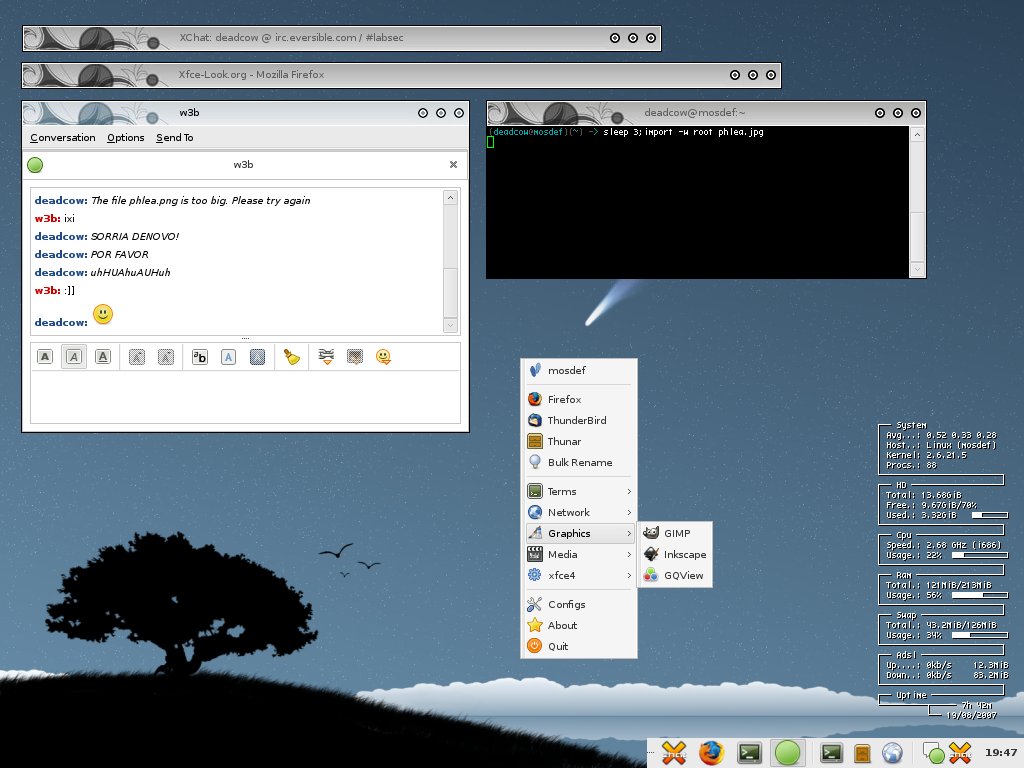Choose background text color icon
Screen dimensions: 1024x768
(257, 357)
